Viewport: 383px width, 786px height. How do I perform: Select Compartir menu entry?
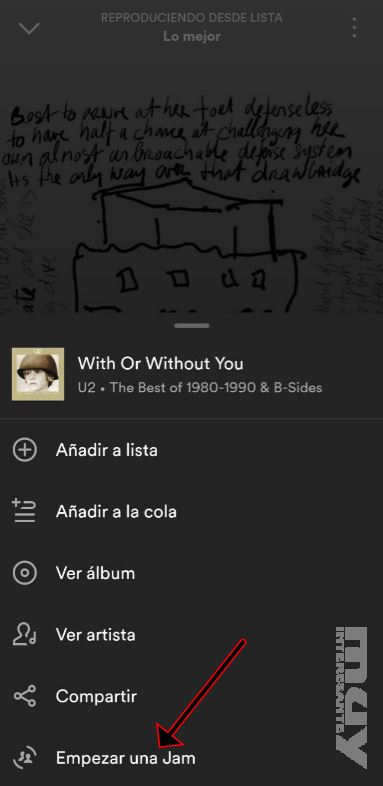click(x=192, y=696)
